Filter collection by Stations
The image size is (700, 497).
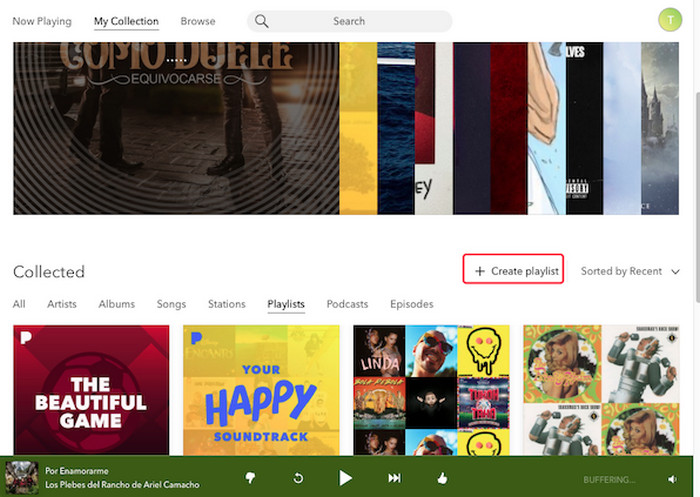pyautogui.click(x=226, y=304)
